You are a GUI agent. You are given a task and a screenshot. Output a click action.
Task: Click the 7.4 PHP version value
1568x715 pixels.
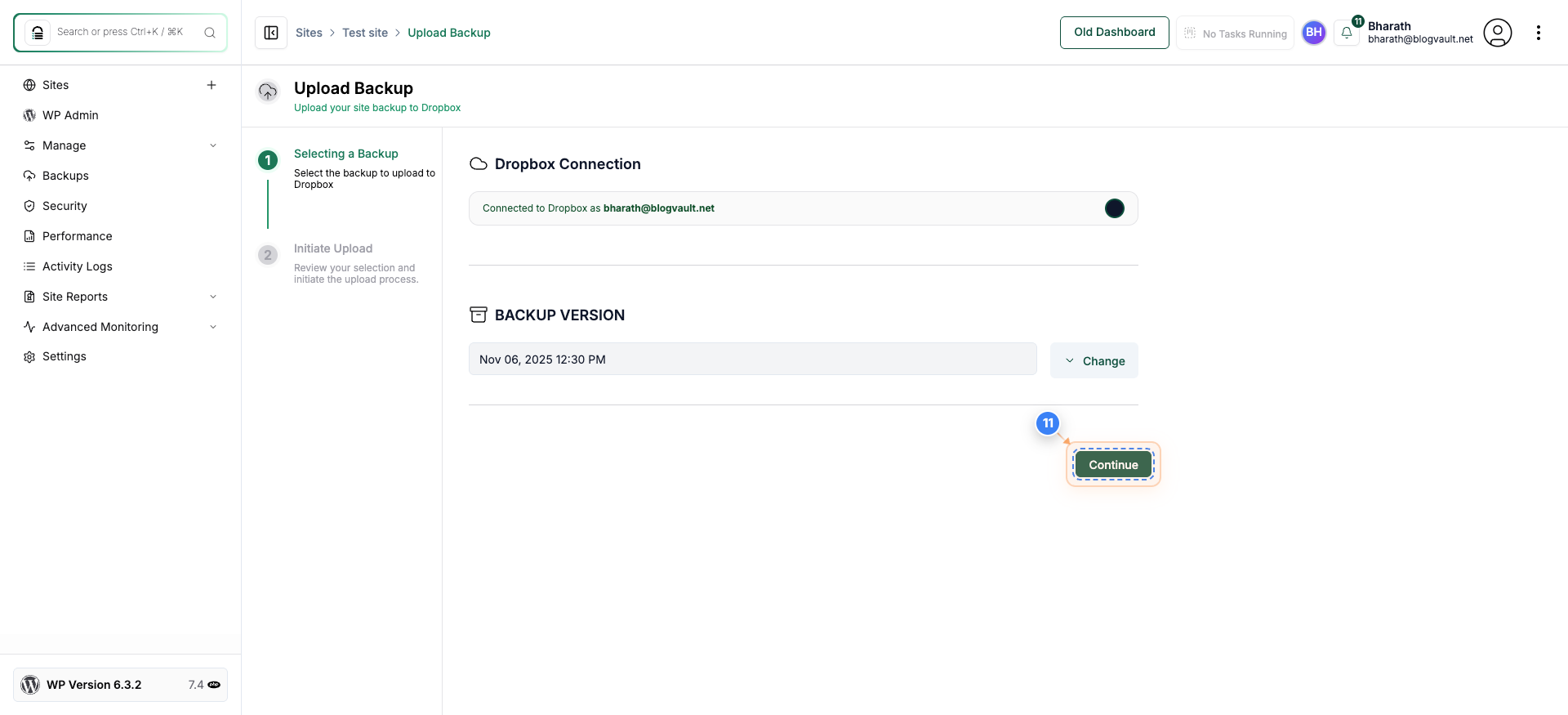196,685
